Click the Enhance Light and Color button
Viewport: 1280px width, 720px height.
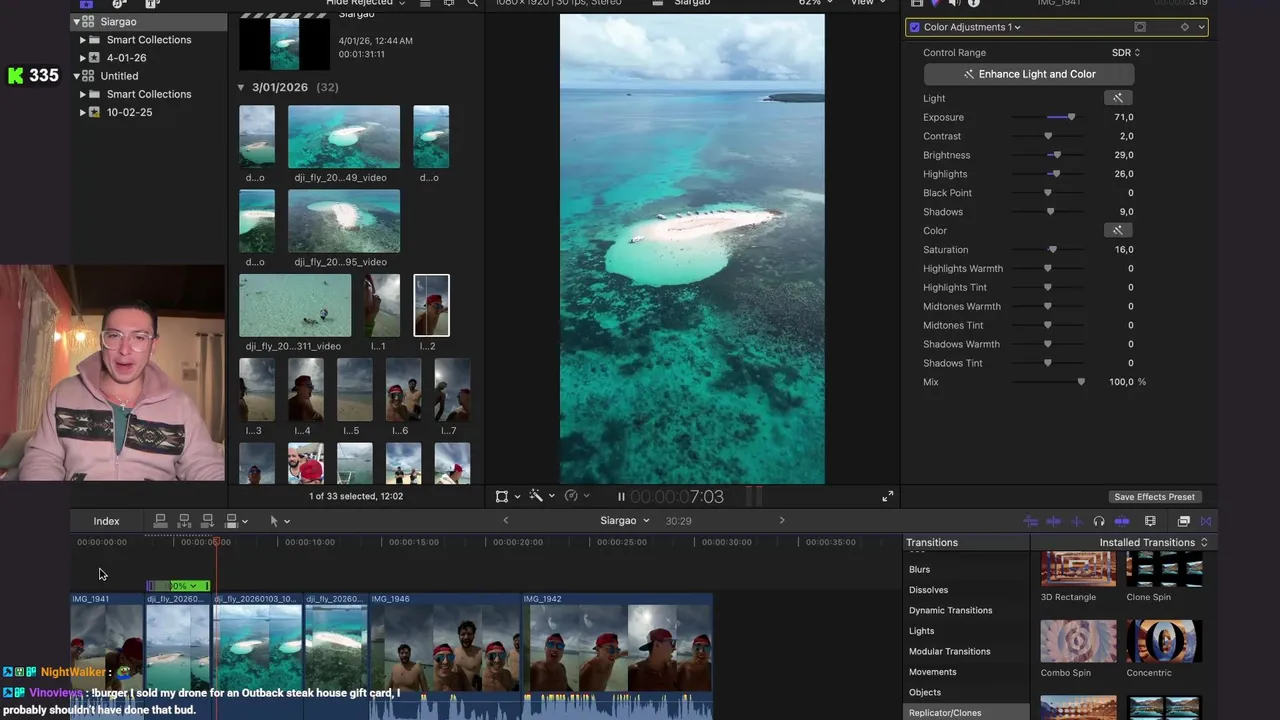coord(1029,74)
